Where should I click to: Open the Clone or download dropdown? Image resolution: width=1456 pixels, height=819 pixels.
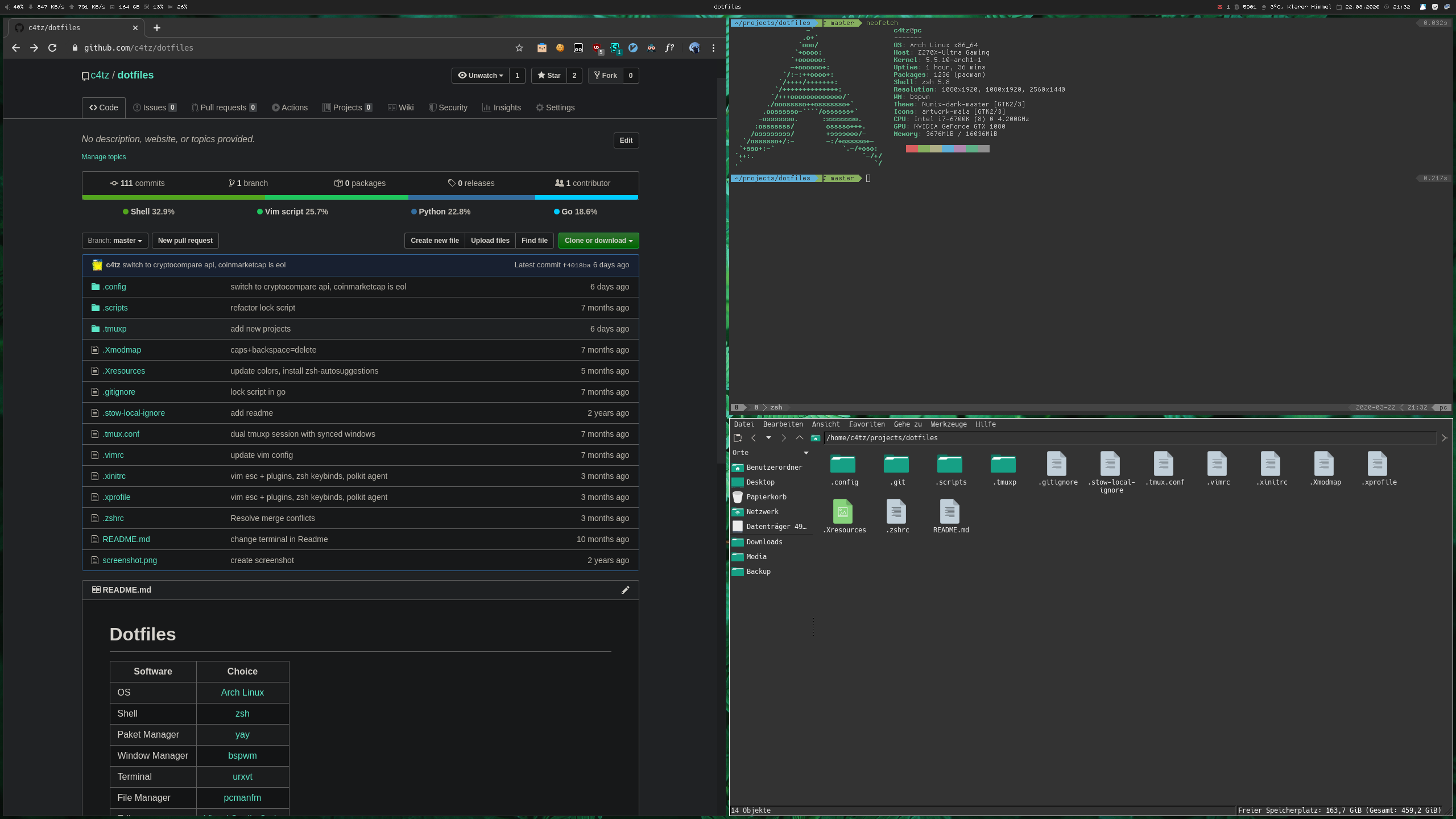coord(598,241)
